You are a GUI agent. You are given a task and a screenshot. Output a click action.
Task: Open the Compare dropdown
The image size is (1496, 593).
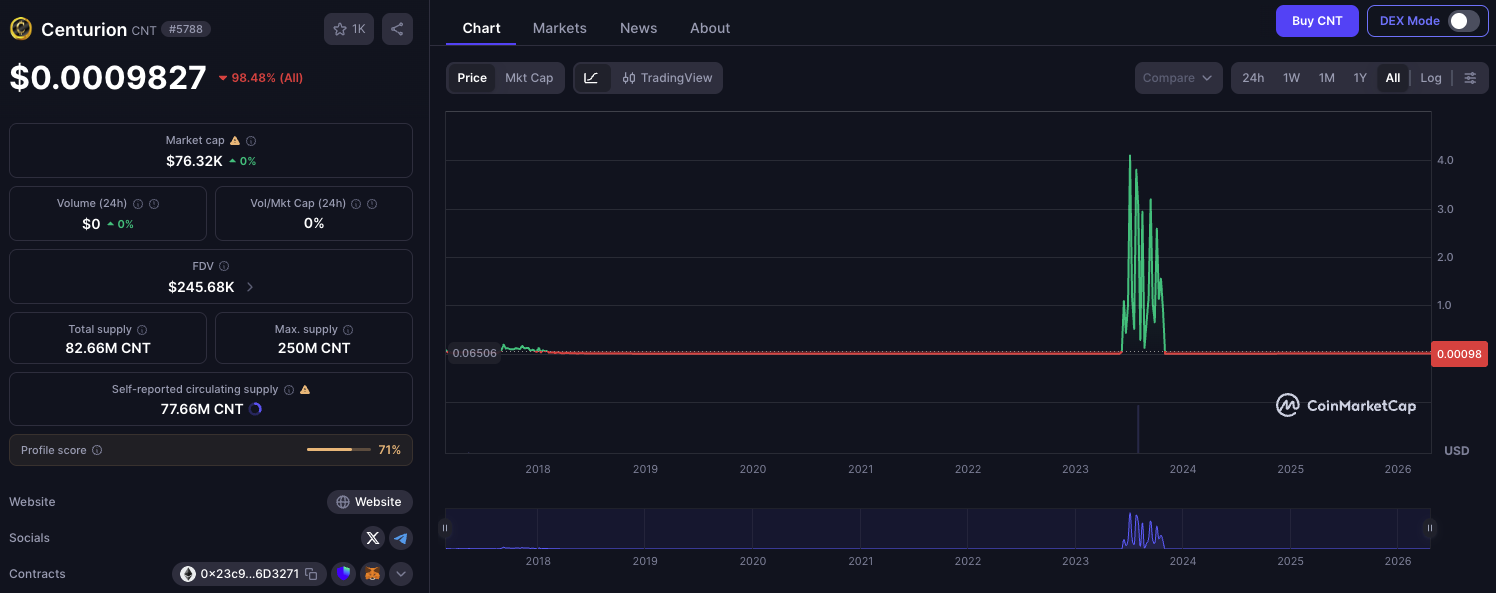point(1178,78)
